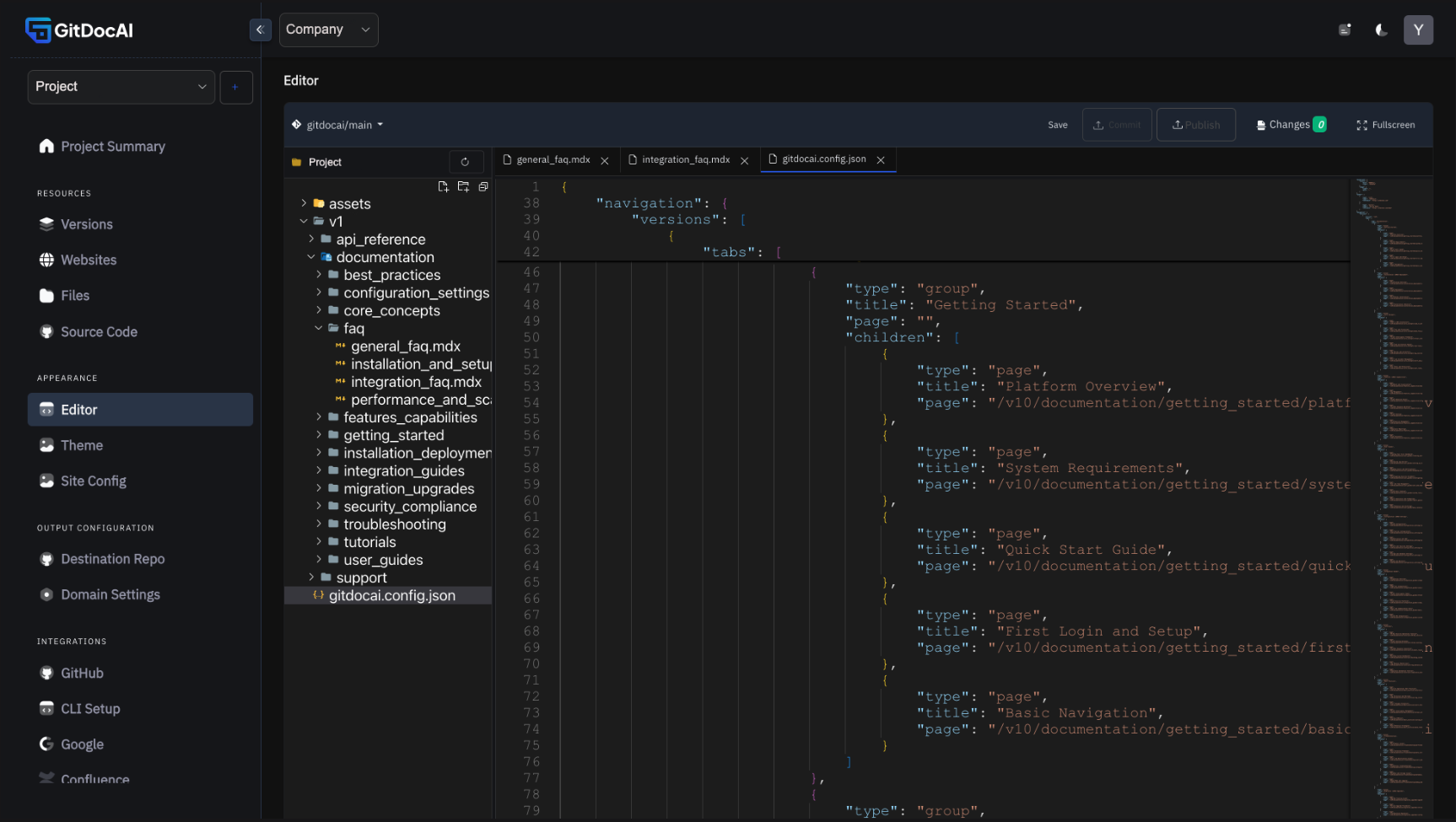Viewport: 1456px width, 822px height.
Task: Open Theme in the sidebar
Action: click(x=82, y=445)
